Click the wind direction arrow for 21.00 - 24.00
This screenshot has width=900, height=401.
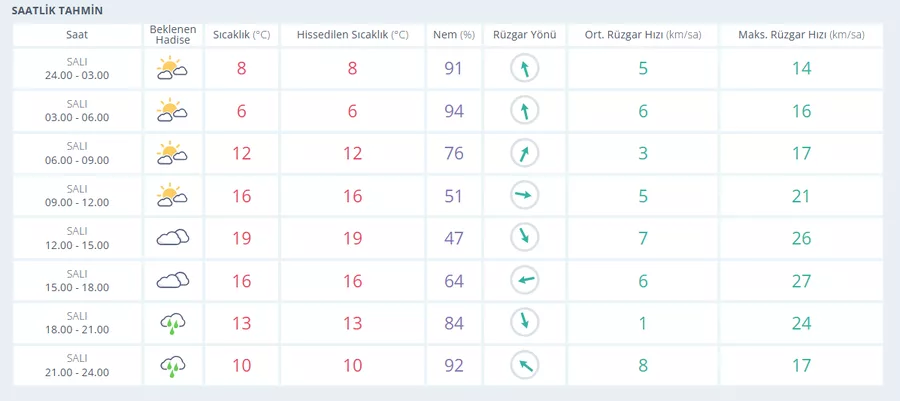tap(525, 365)
